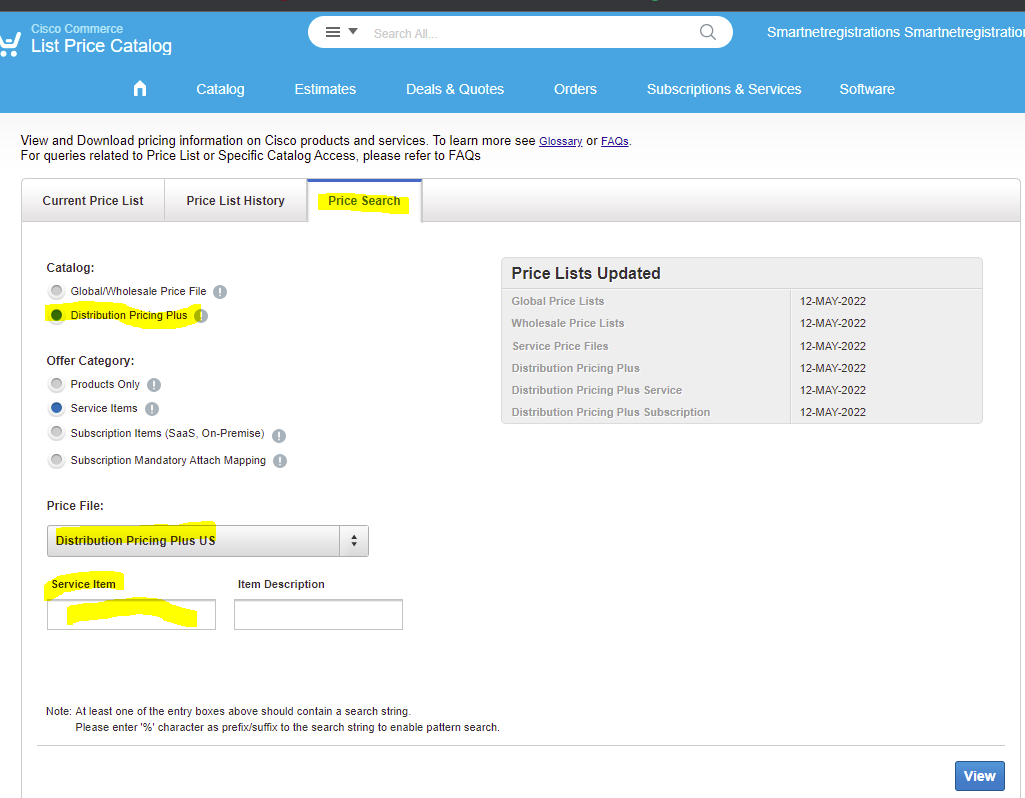Click the shopping cart logo icon
The width and height of the screenshot is (1025, 798).
[10, 44]
